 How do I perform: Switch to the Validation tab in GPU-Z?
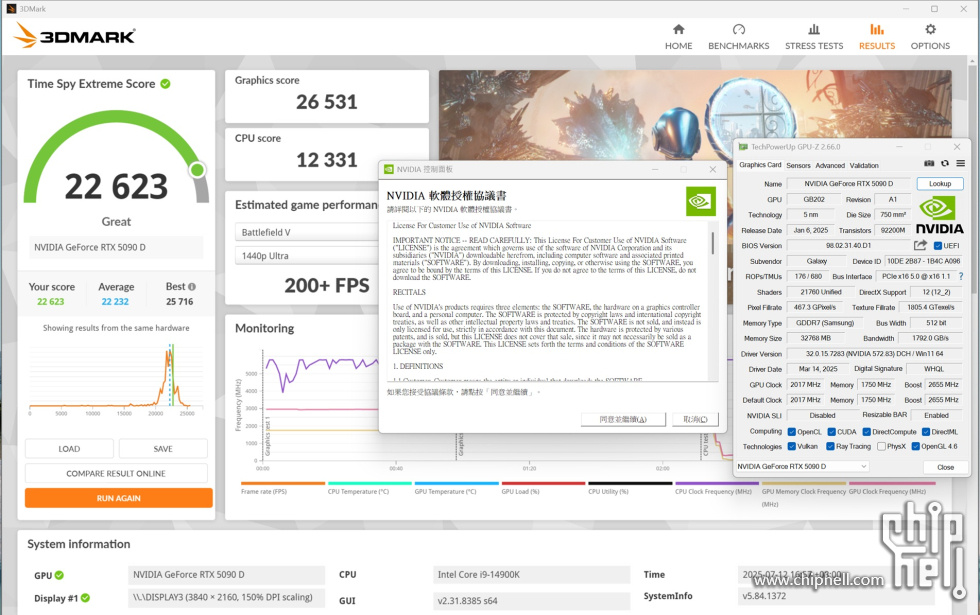864,166
